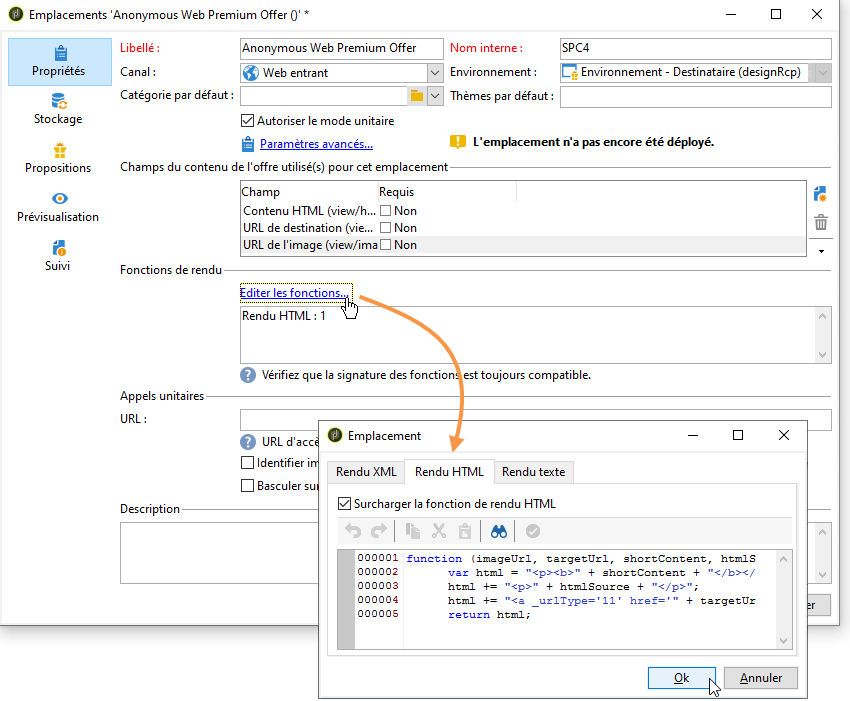Click the Requis column header
The height and width of the screenshot is (701, 850).
(x=447, y=192)
